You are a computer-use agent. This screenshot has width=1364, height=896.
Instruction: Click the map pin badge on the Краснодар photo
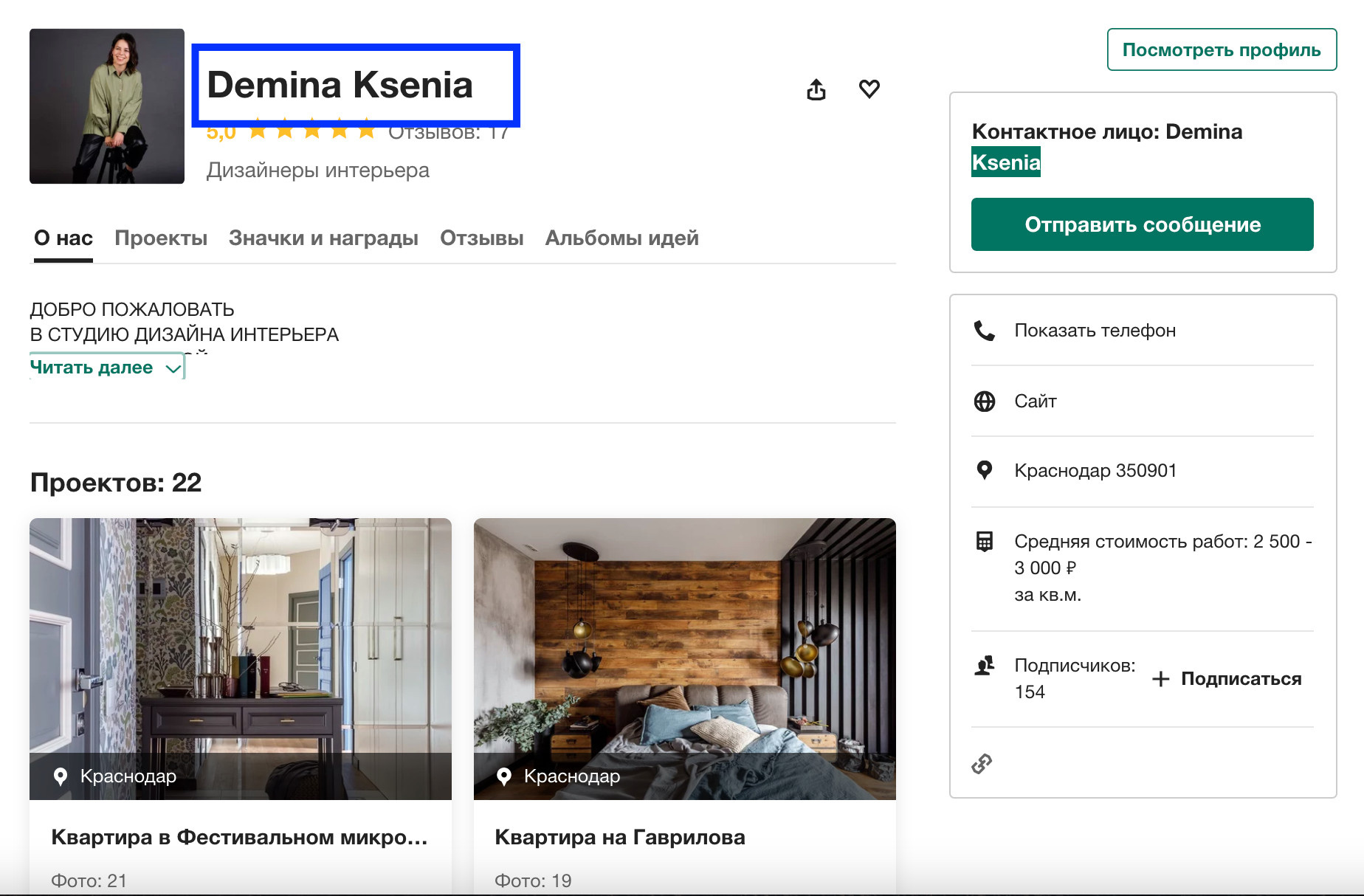(x=61, y=776)
